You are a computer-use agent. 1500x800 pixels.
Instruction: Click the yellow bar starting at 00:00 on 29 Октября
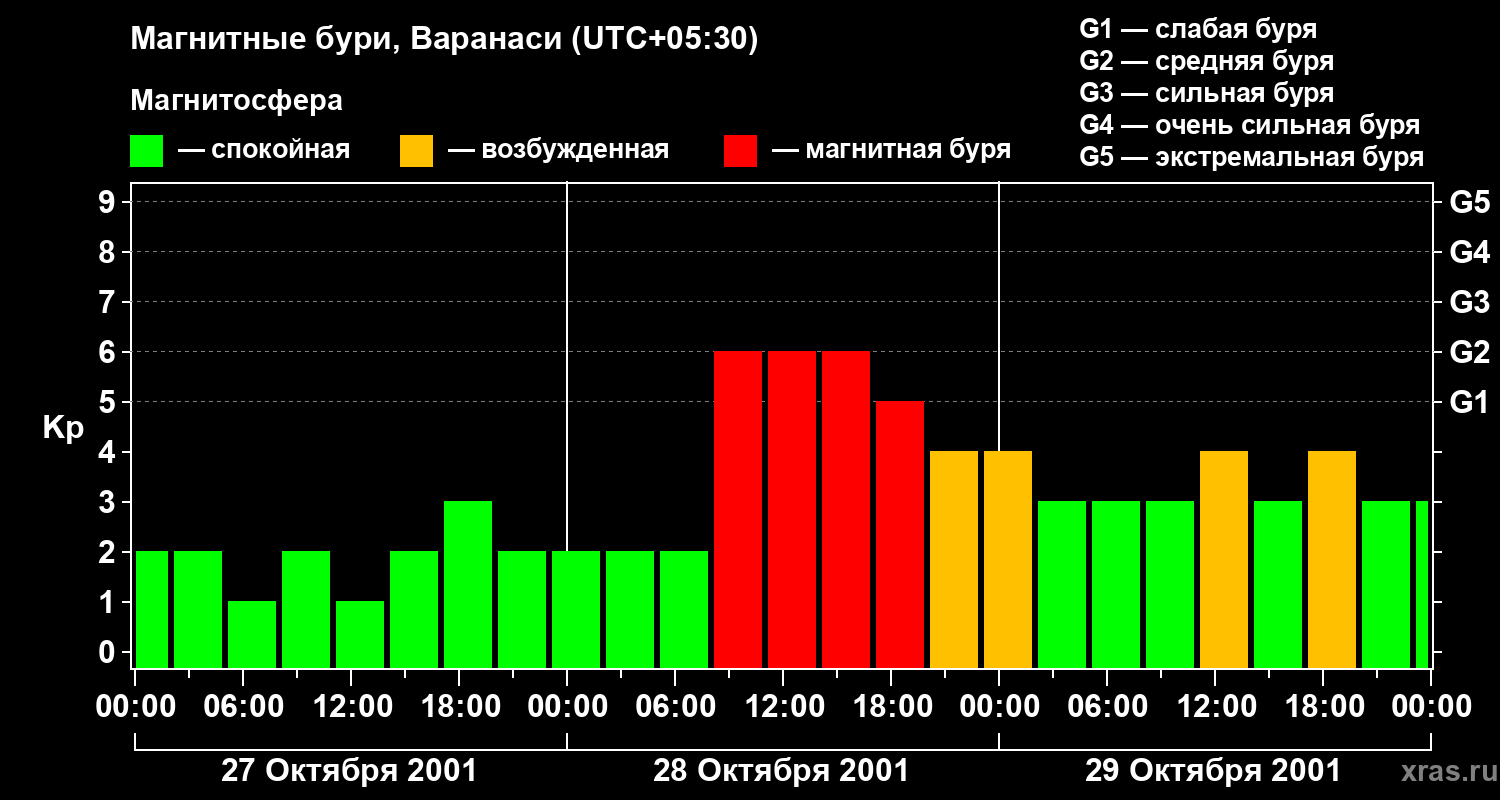pyautogui.click(x=1008, y=559)
